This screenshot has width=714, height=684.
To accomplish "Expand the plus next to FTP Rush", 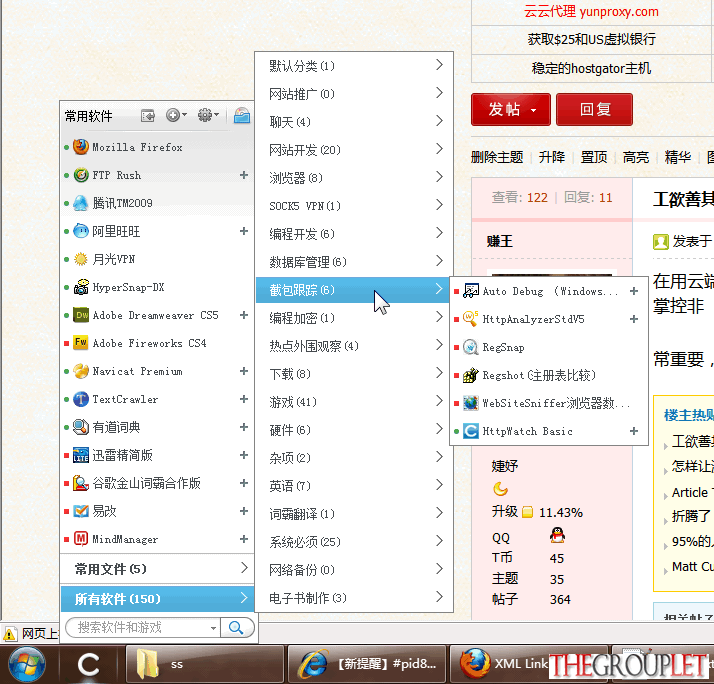I will (244, 175).
